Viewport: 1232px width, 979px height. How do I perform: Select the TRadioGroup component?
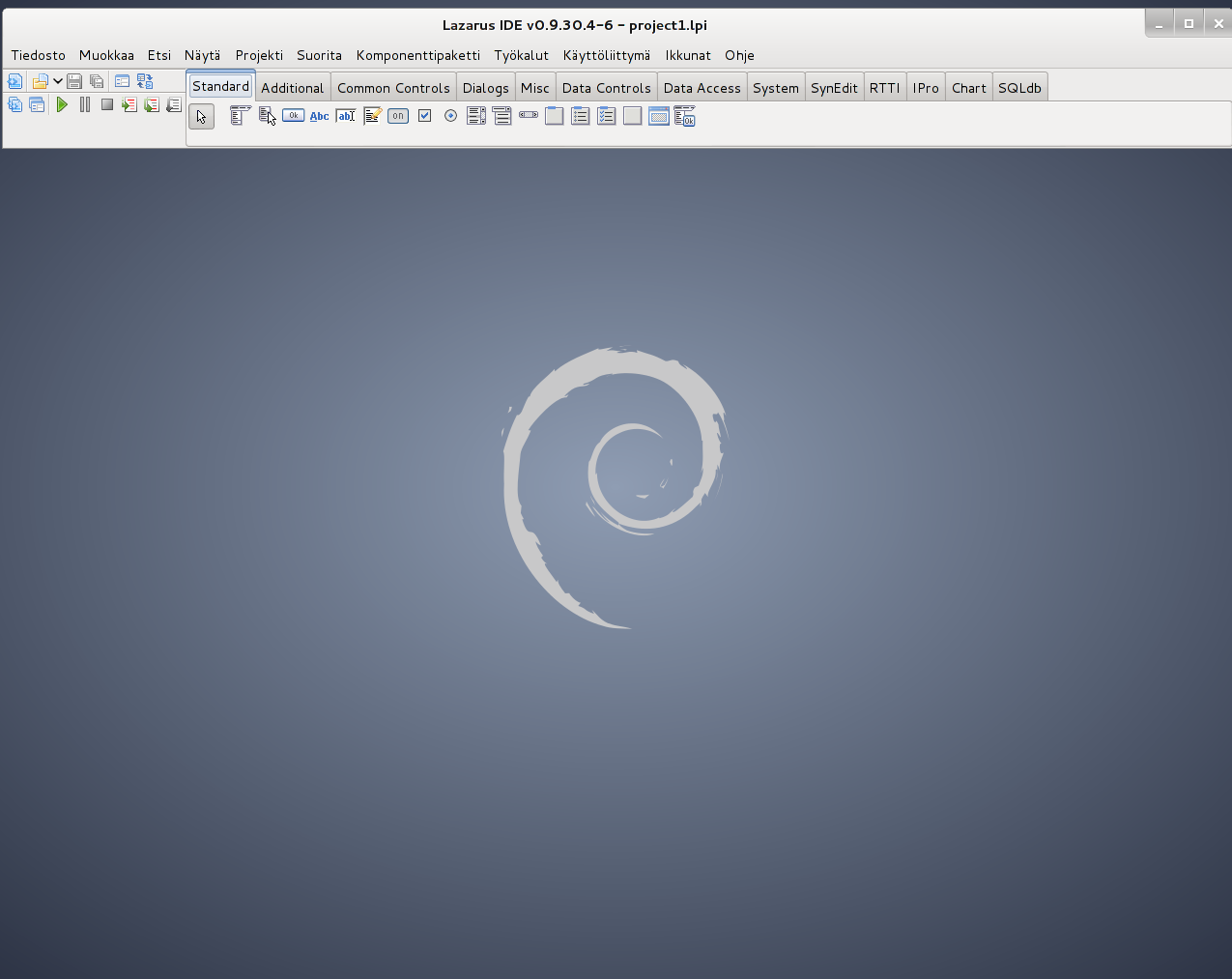(581, 116)
